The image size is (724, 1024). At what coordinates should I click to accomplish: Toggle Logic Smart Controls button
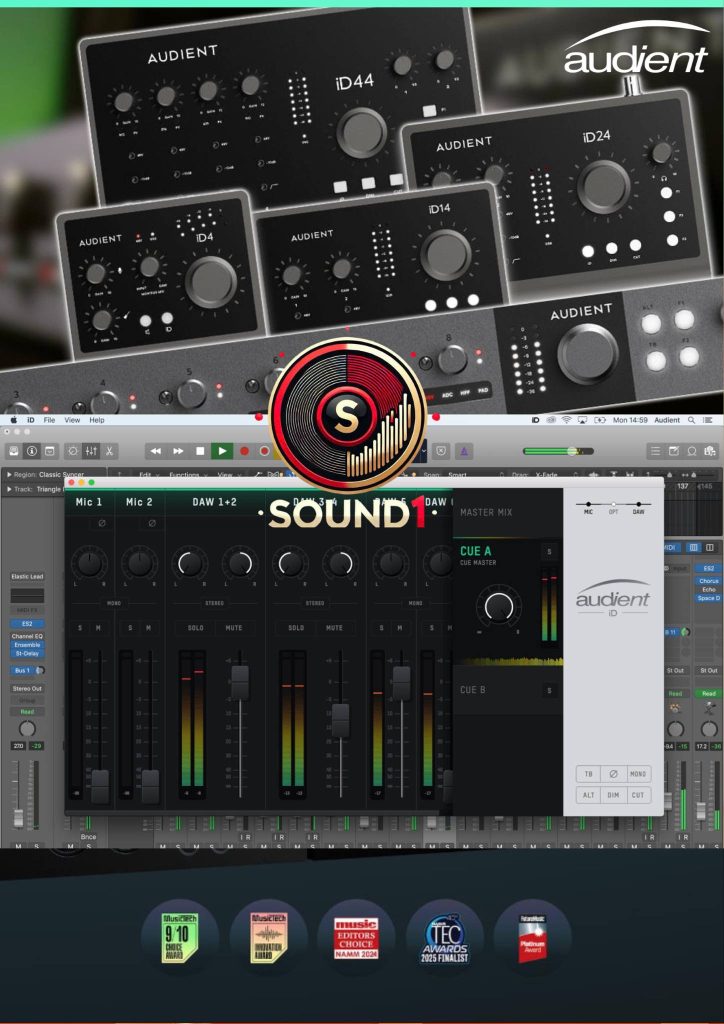pyautogui.click(x=73, y=451)
